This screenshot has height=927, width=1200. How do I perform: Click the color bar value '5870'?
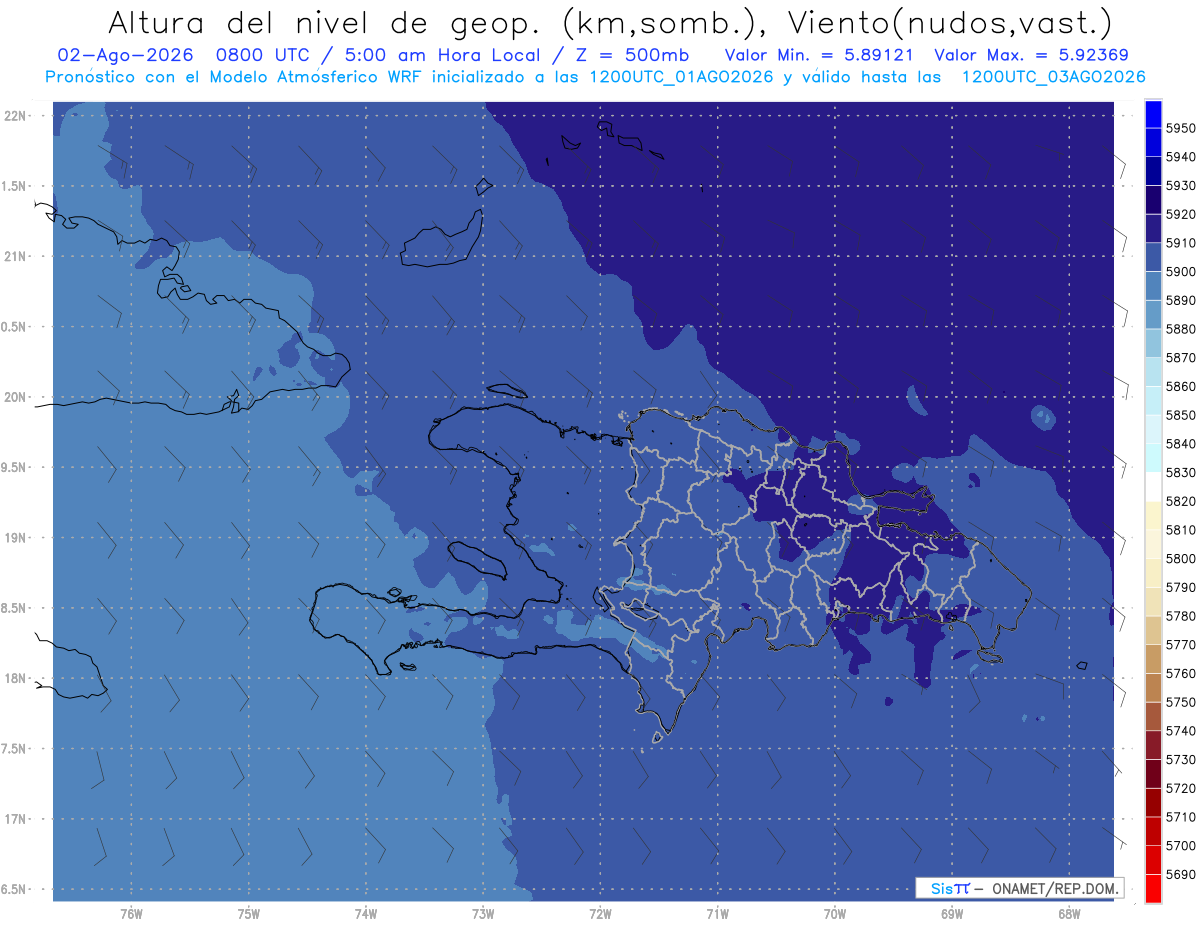[1180, 358]
